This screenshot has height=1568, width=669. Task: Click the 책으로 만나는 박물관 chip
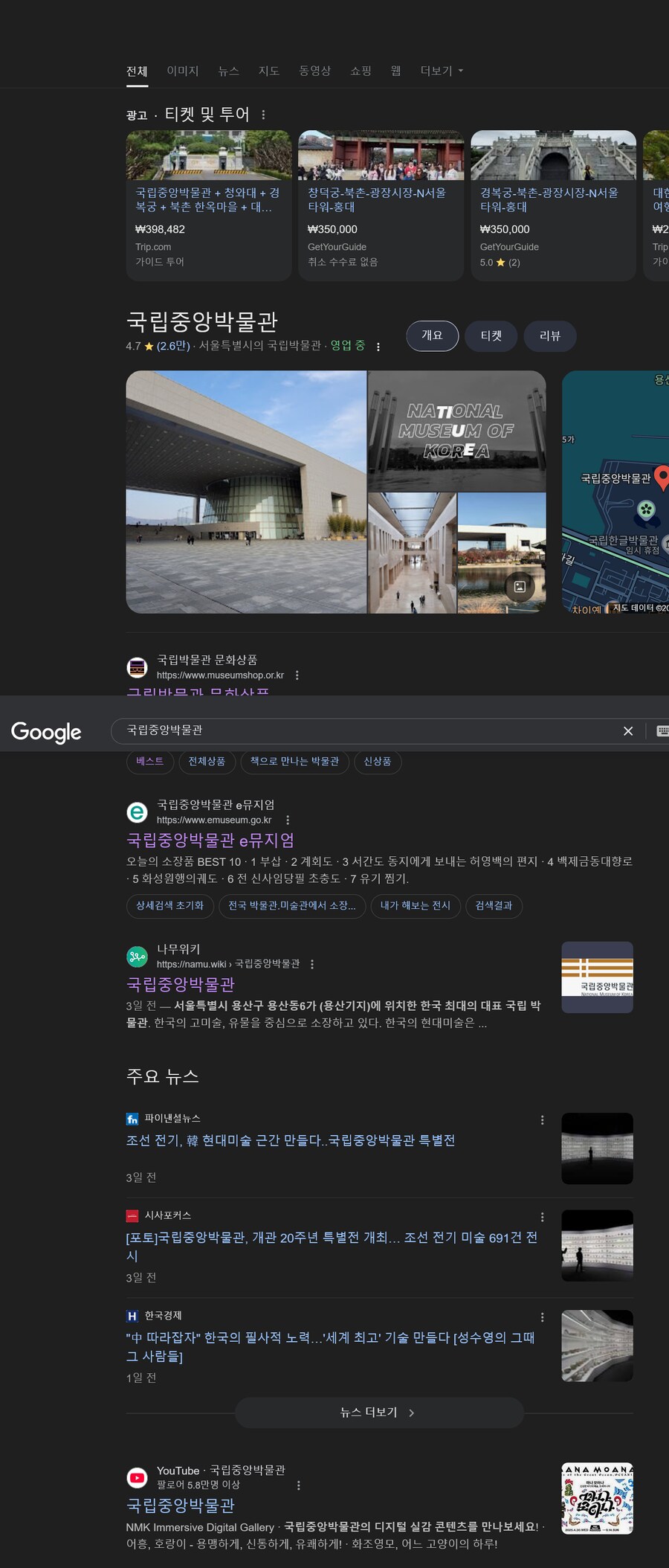tap(294, 761)
